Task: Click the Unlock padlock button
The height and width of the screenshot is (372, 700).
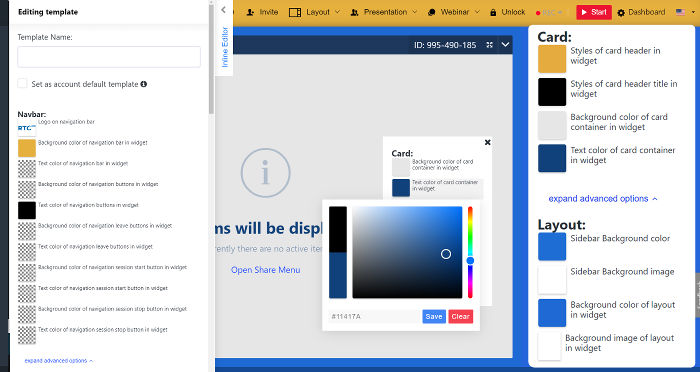Action: click(507, 12)
